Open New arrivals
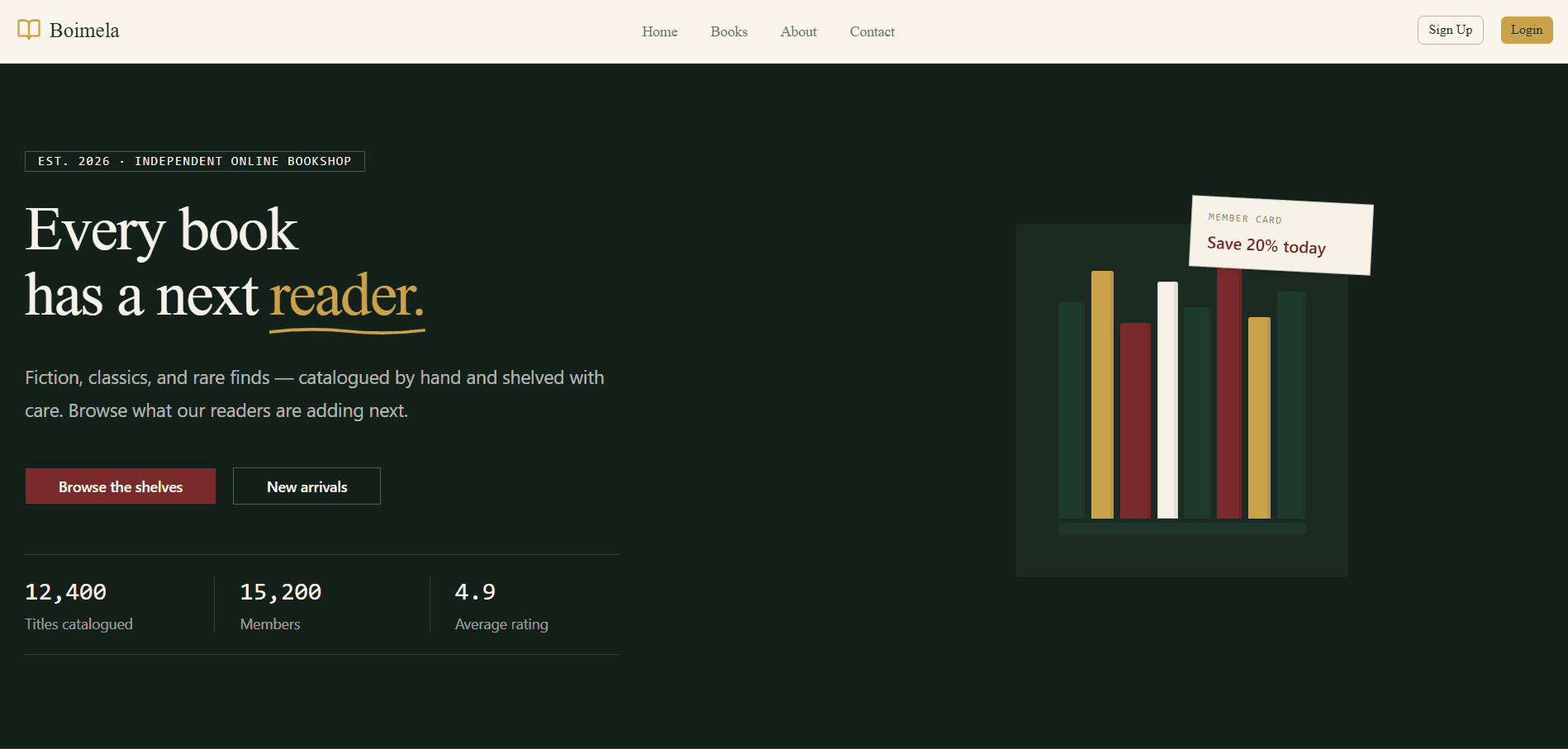1568x749 pixels. [x=306, y=486]
